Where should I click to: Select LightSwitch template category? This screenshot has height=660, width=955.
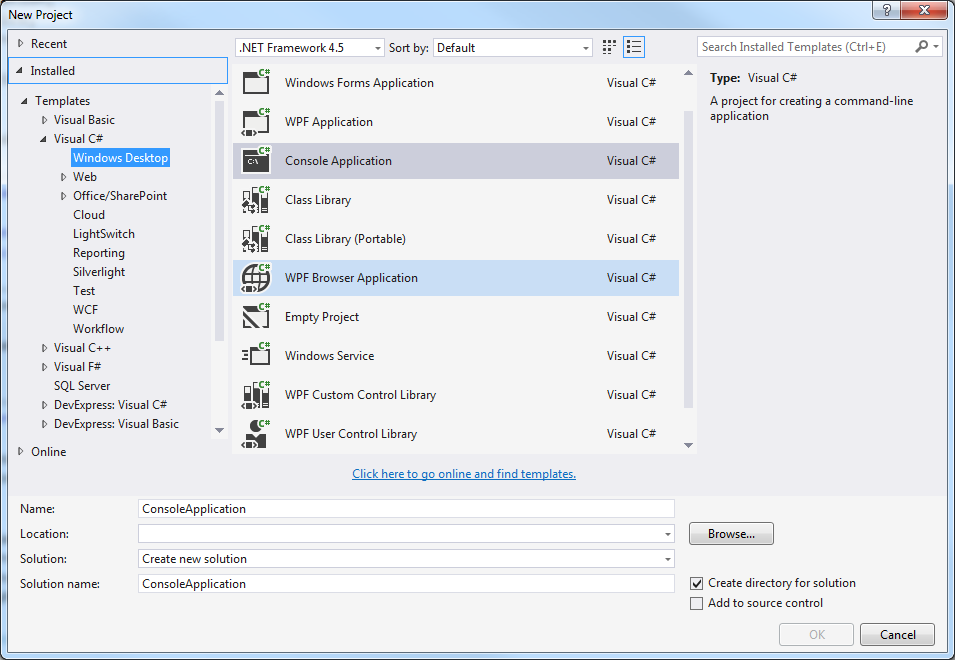click(x=104, y=234)
